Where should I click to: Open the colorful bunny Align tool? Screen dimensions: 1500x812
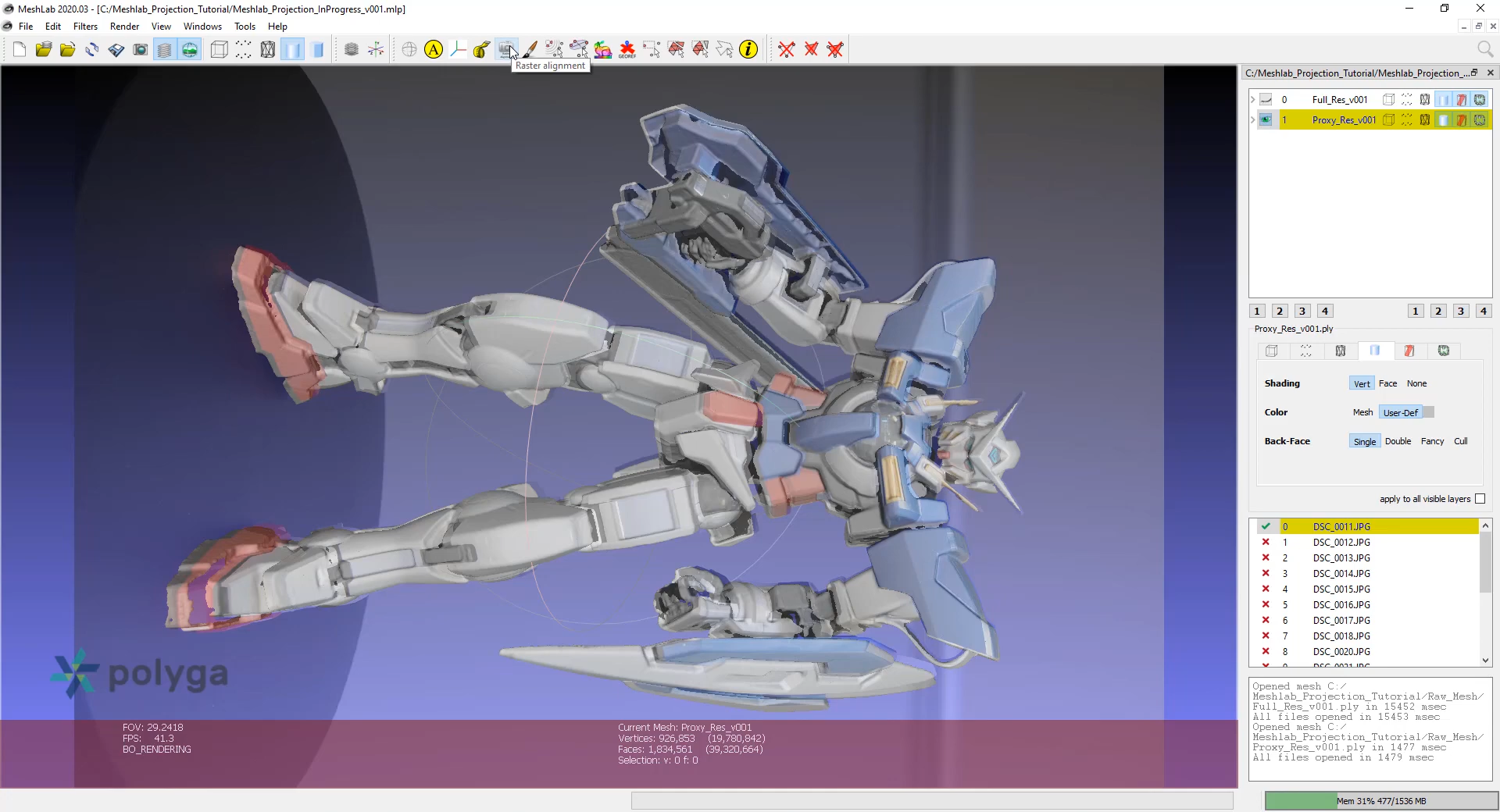(x=603, y=50)
